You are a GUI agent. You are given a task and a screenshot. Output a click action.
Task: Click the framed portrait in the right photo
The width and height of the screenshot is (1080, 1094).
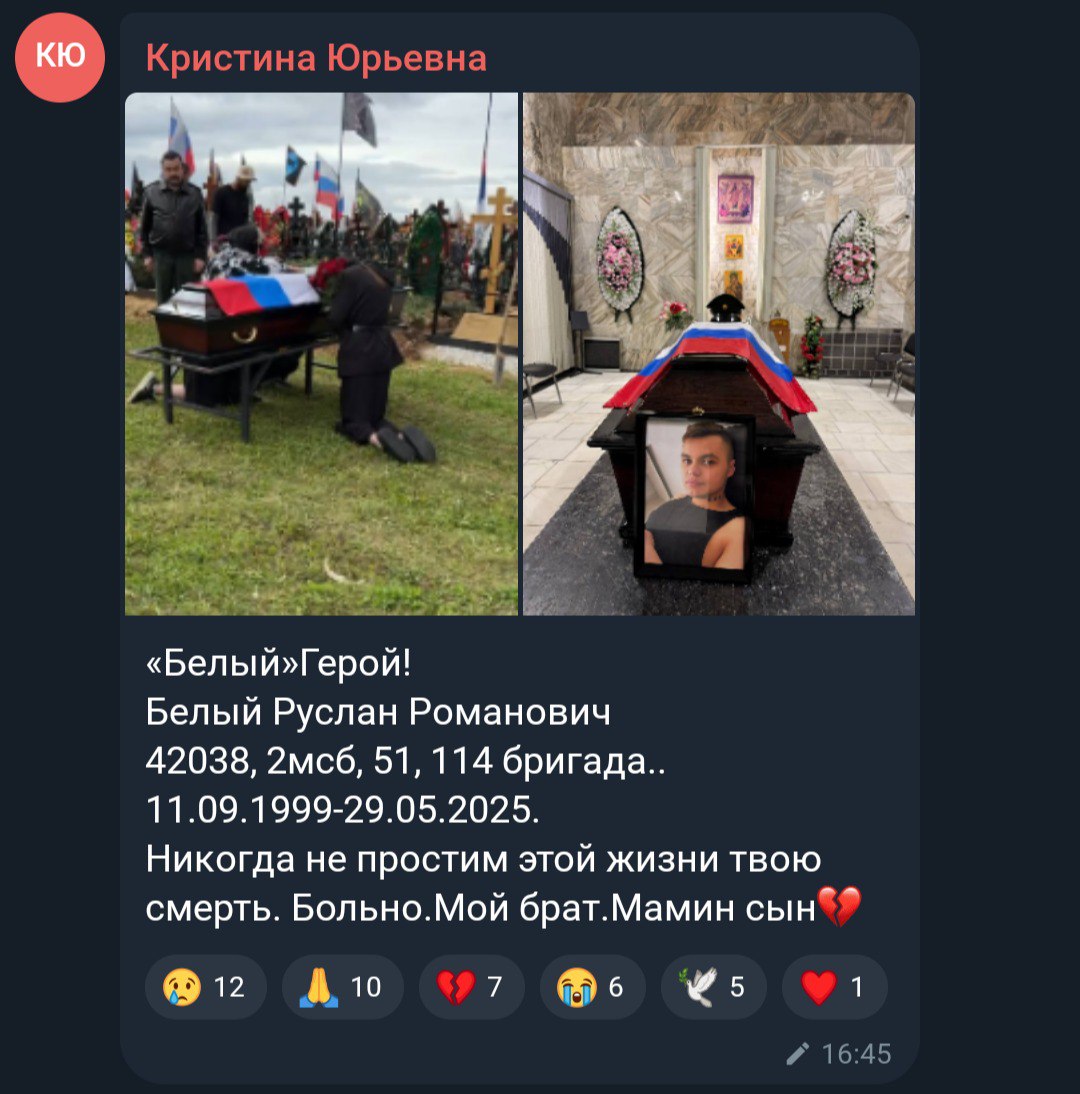[x=694, y=498]
